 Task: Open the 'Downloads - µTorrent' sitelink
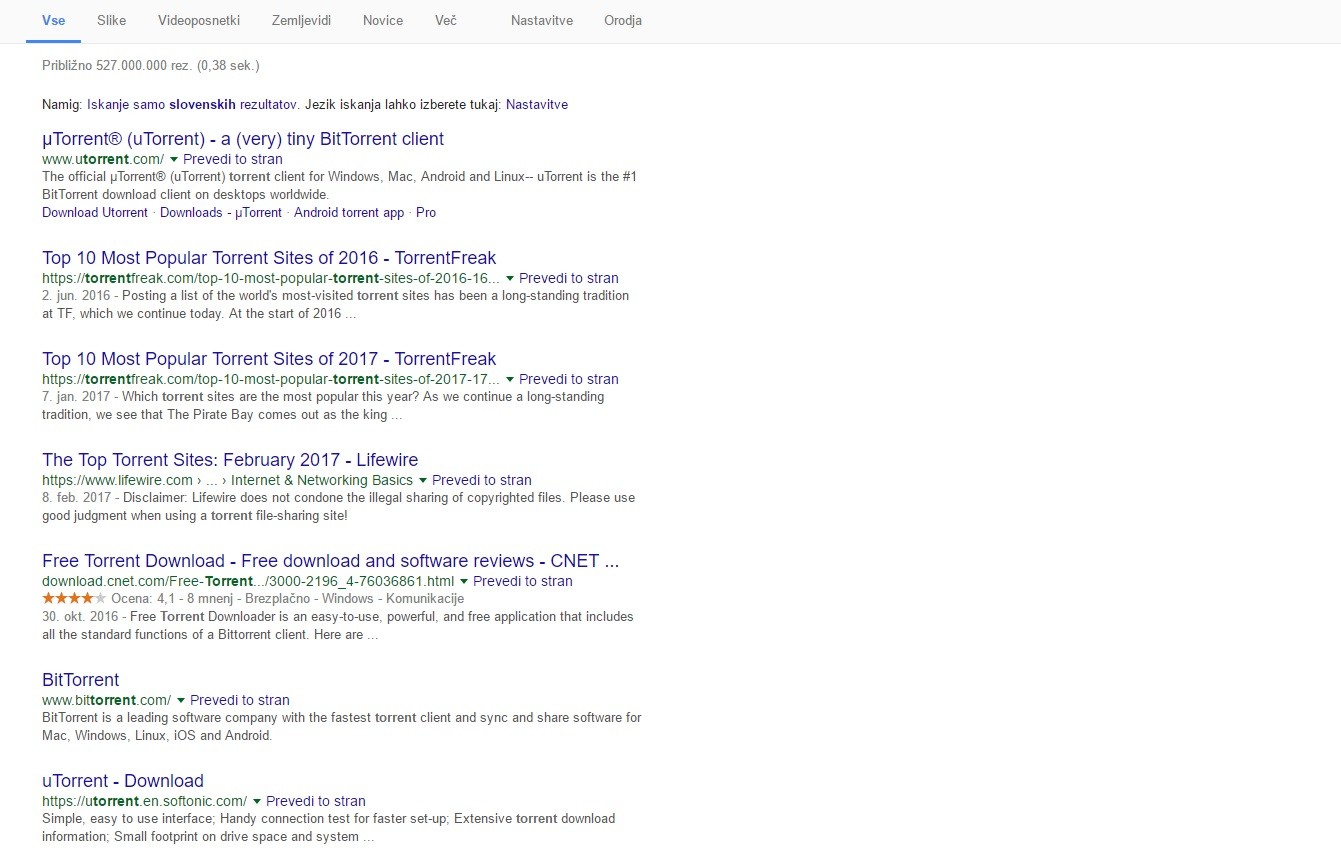click(221, 212)
